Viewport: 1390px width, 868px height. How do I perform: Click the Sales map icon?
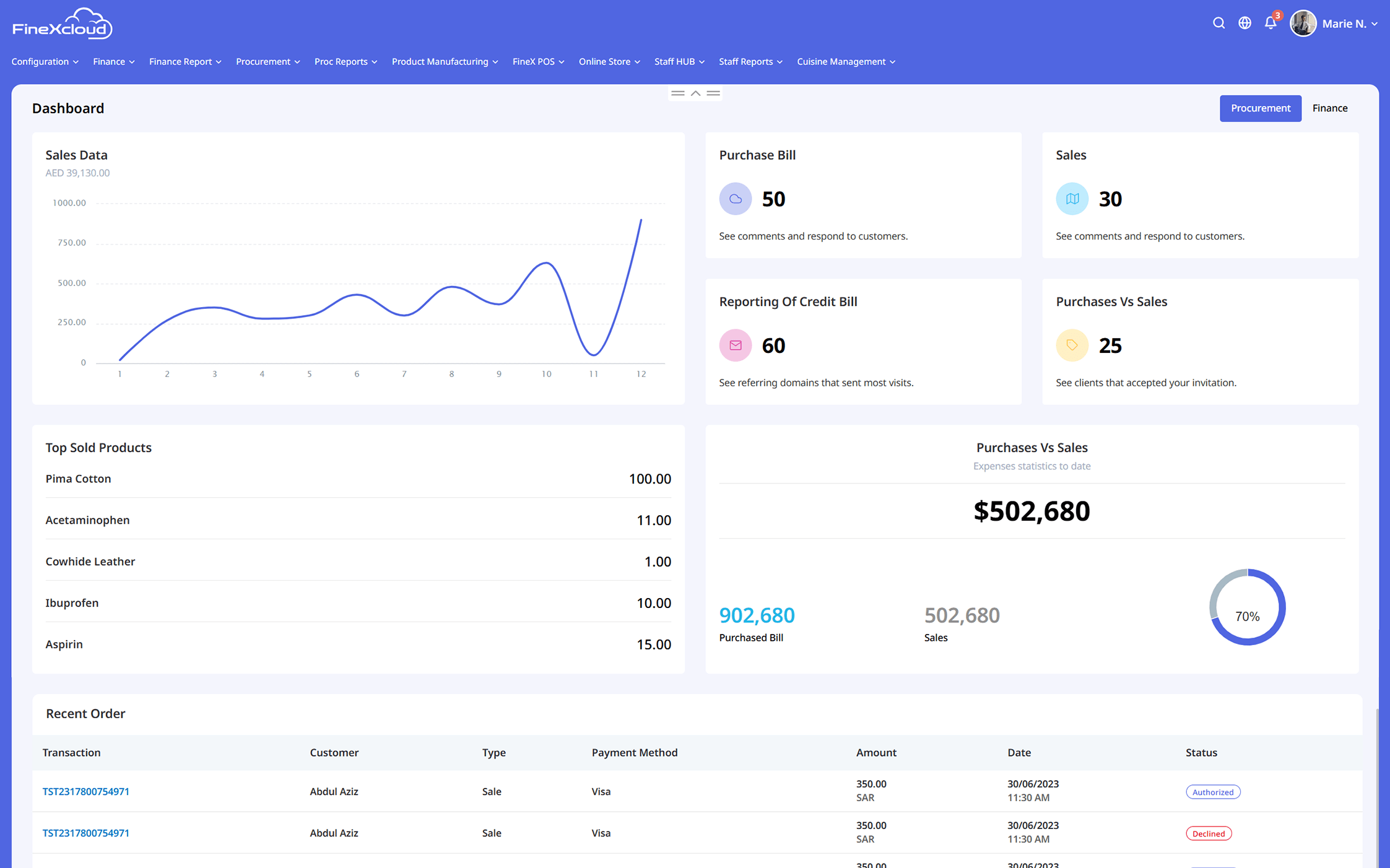(1072, 199)
